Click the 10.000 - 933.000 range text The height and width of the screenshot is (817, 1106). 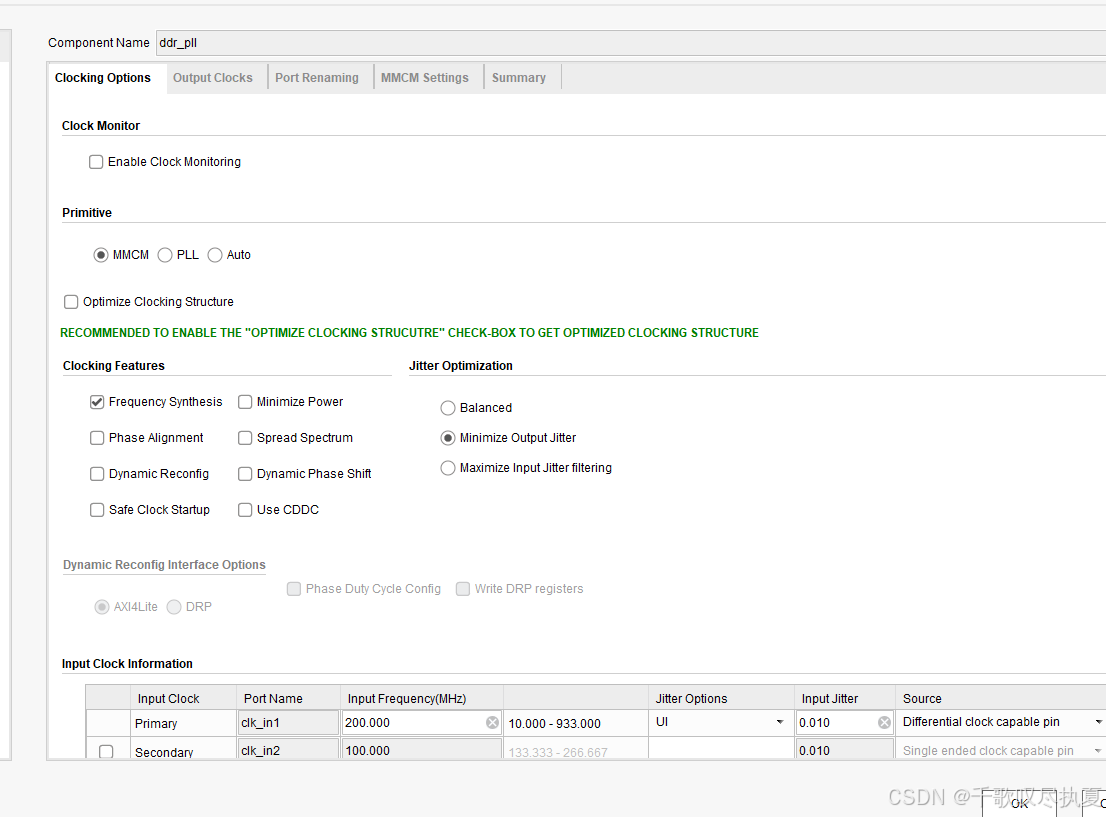tap(554, 723)
